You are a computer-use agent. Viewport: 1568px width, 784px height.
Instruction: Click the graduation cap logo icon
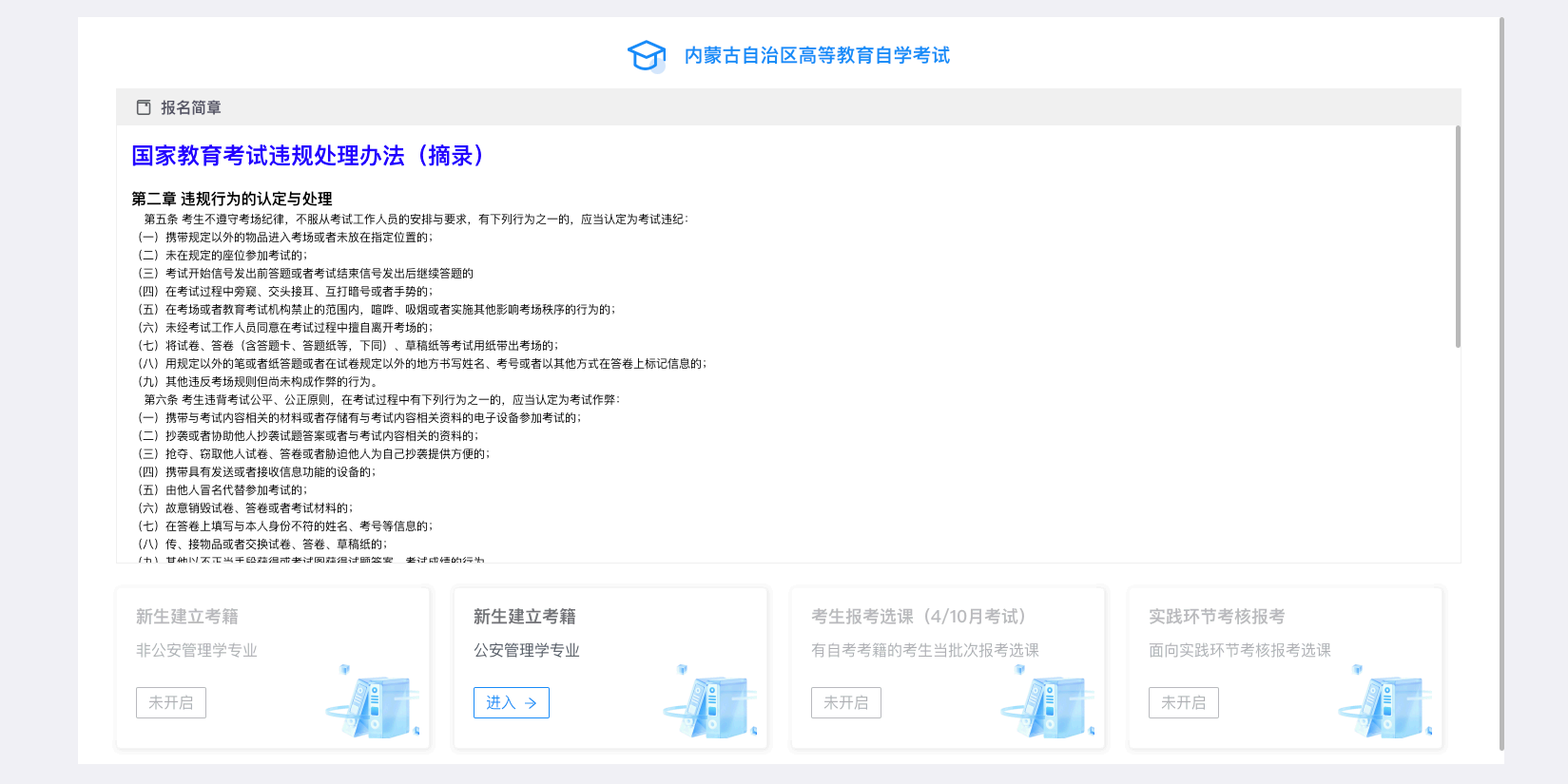(647, 56)
